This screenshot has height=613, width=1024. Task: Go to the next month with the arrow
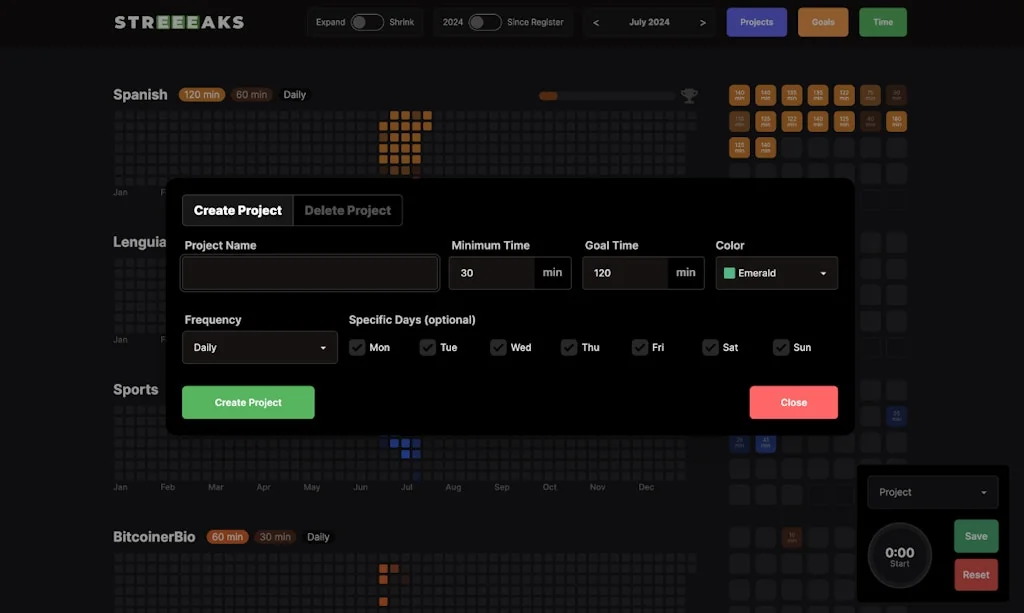pos(703,21)
